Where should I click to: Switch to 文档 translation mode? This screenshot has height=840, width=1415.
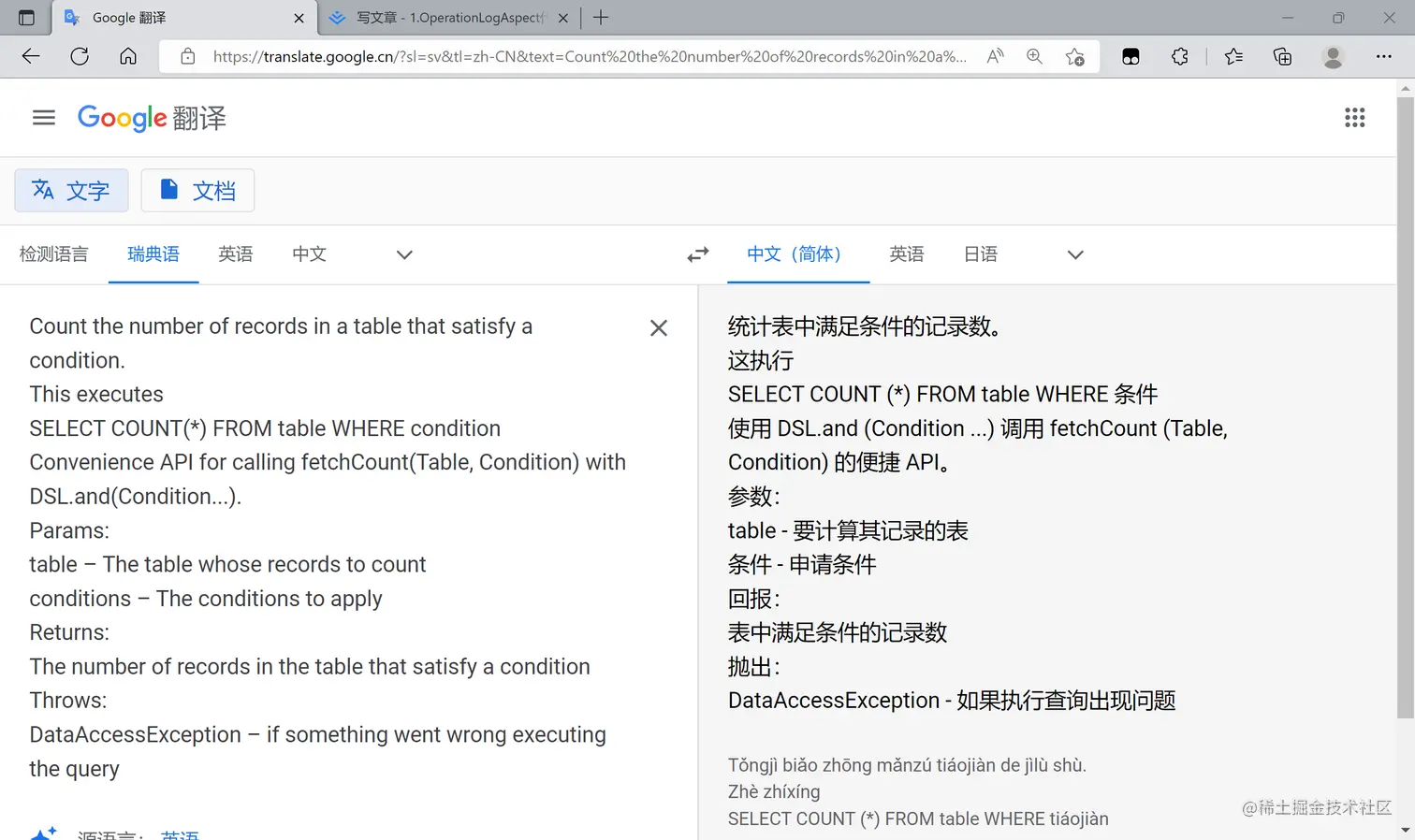tap(197, 191)
